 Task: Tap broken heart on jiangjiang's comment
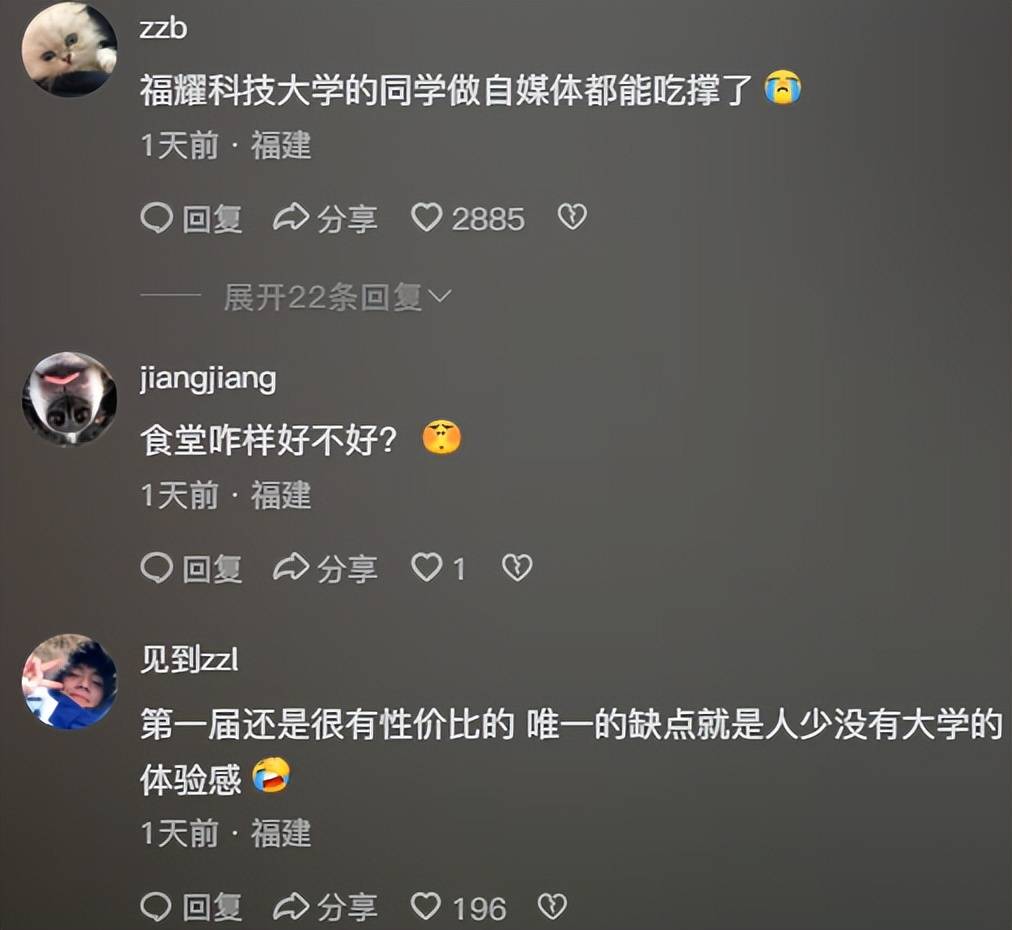[x=517, y=568]
